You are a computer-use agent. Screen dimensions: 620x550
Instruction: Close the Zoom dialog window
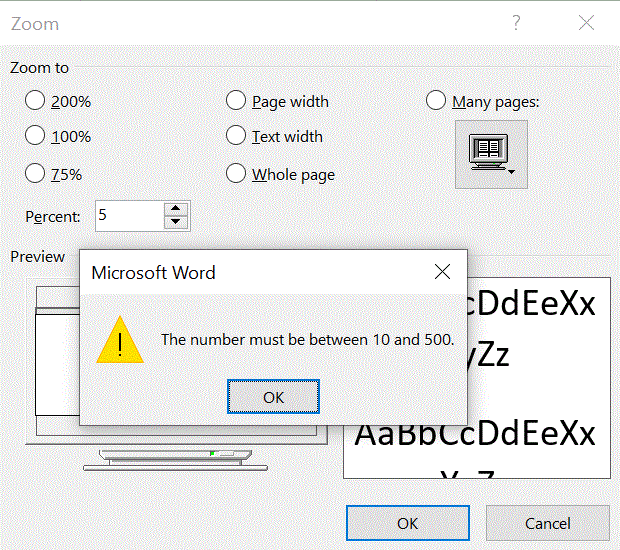coord(587,23)
